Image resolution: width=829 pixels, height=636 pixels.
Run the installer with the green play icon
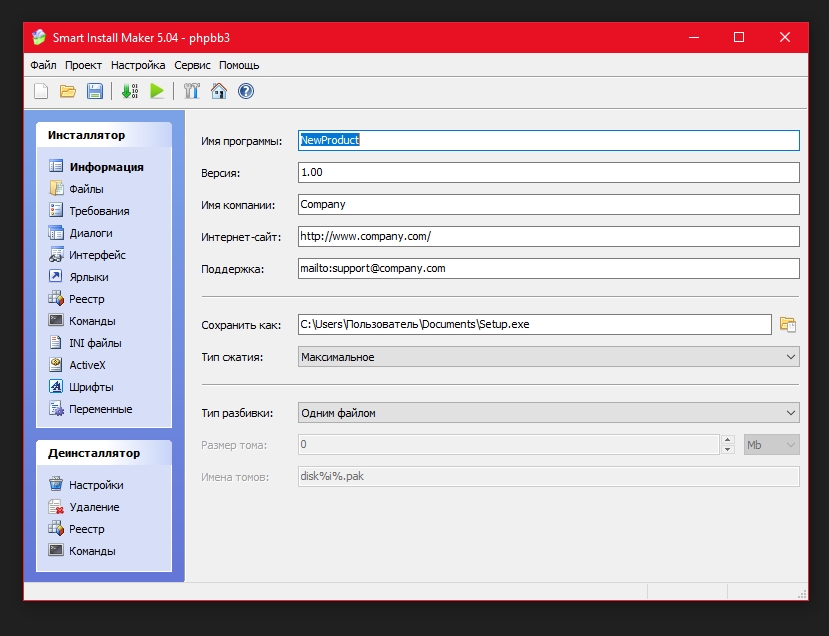pos(157,92)
